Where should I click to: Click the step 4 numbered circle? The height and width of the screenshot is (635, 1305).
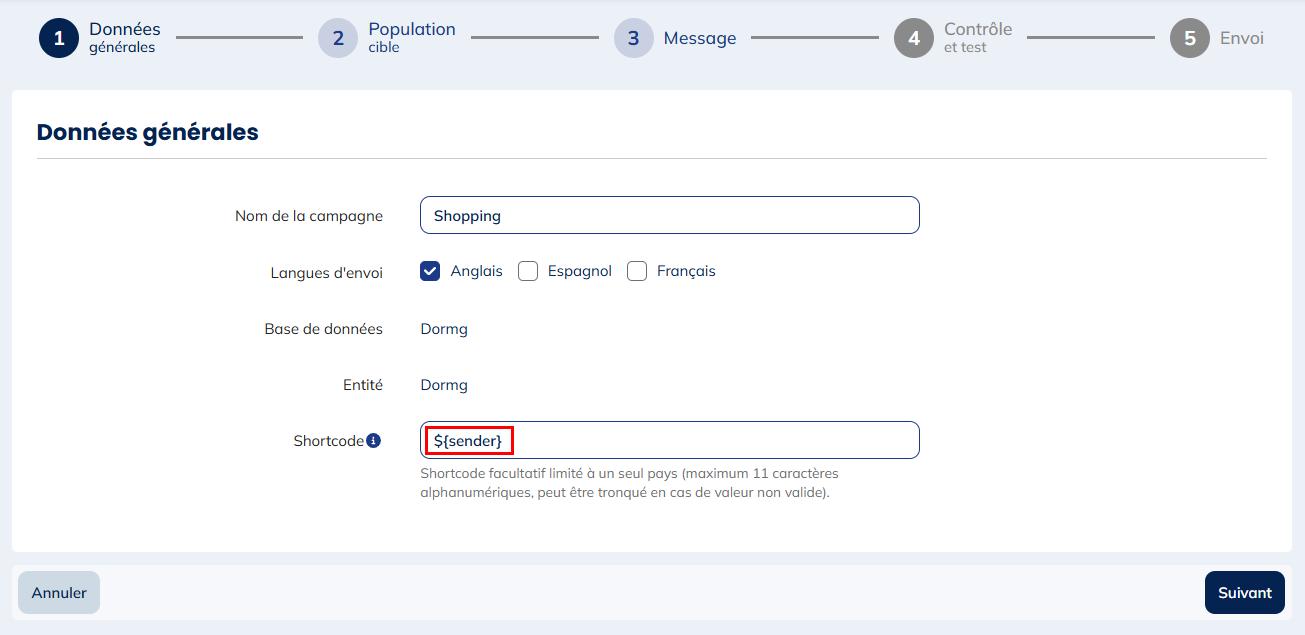click(x=914, y=38)
